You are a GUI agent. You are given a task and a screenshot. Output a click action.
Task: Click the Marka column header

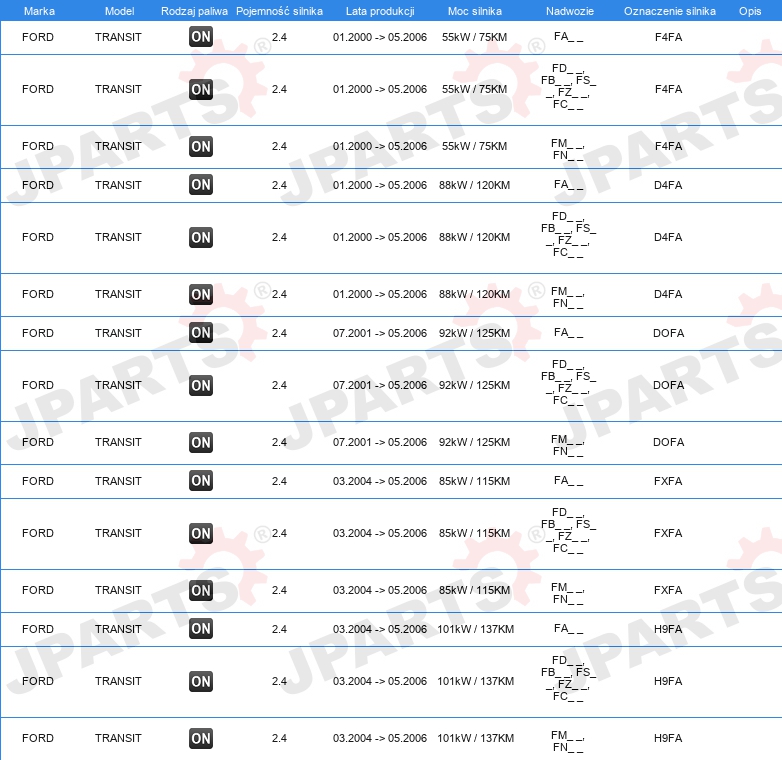pyautogui.click(x=39, y=11)
